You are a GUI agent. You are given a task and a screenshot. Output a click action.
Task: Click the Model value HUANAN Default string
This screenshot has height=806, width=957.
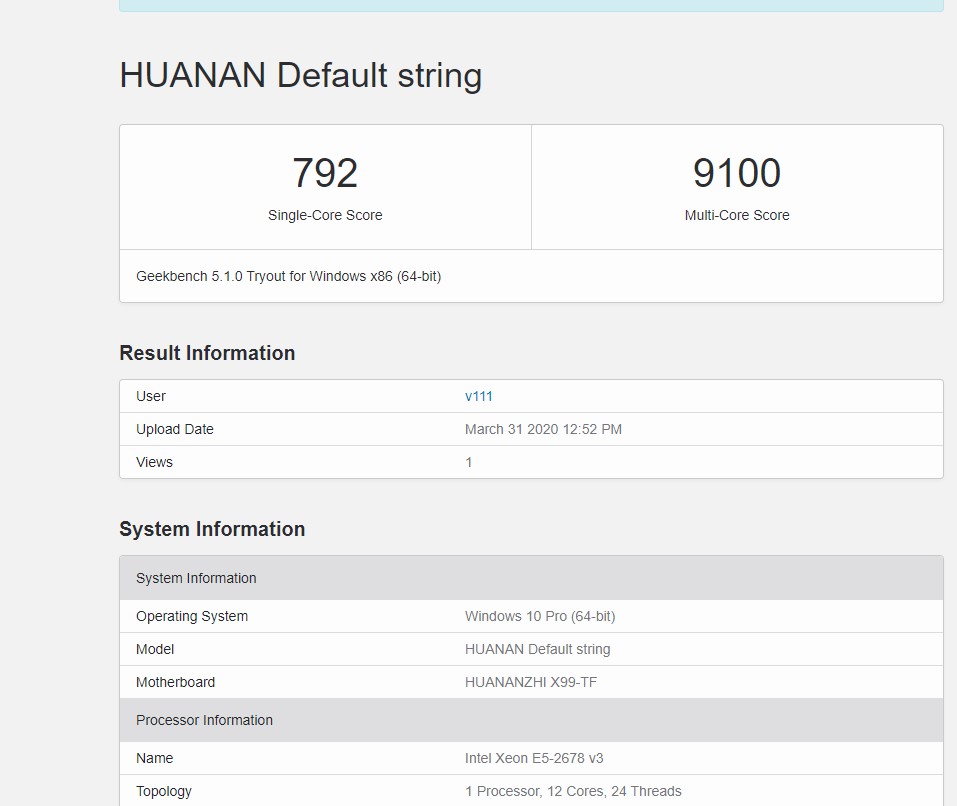537,649
